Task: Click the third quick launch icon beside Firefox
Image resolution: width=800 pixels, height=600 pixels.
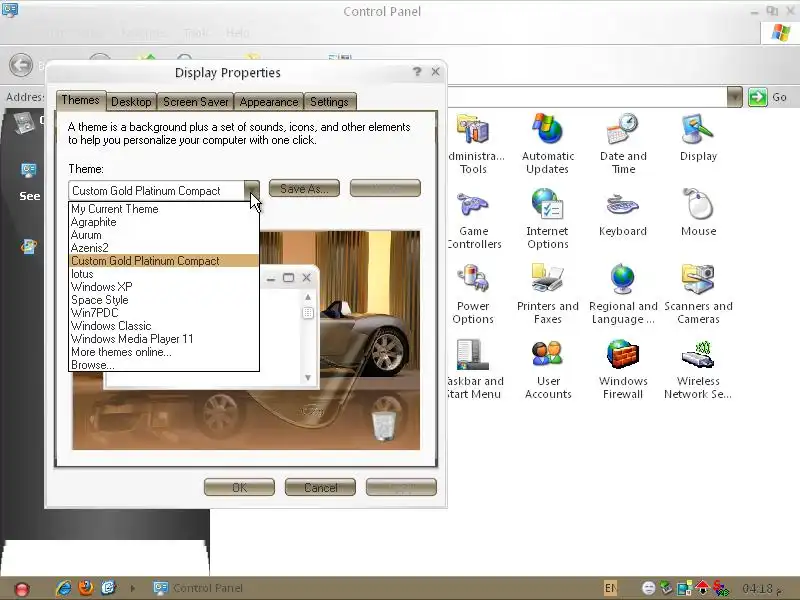Action: (108, 588)
